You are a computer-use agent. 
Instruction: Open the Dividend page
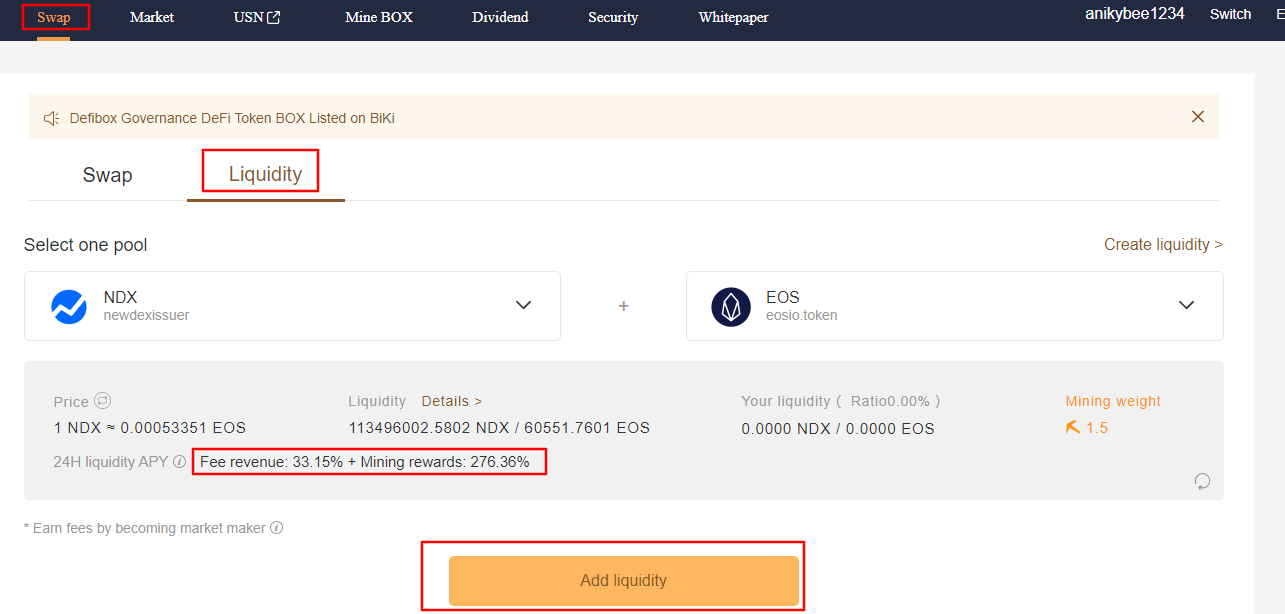(500, 17)
